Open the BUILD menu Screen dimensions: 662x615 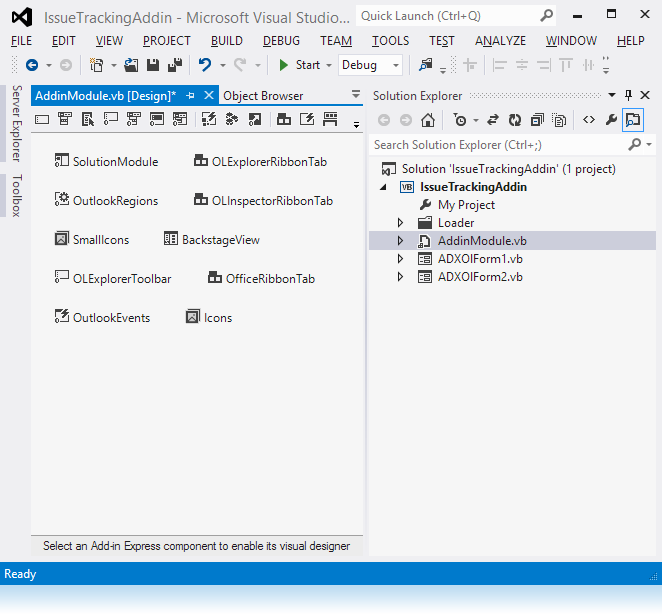[227, 41]
